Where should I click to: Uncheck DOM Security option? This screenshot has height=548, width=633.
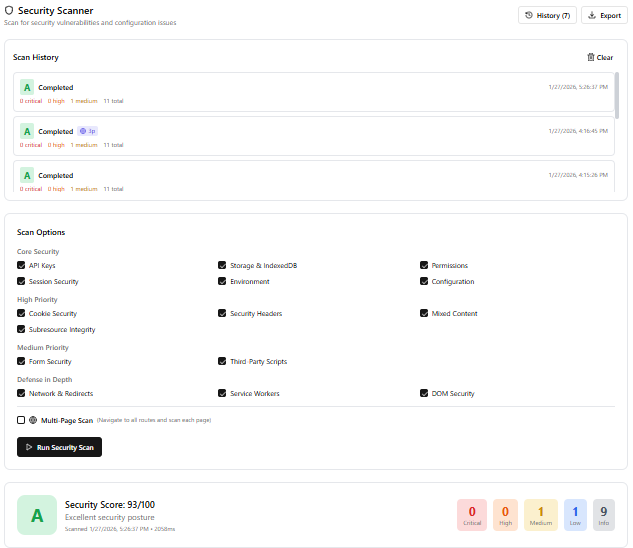[x=424, y=393]
